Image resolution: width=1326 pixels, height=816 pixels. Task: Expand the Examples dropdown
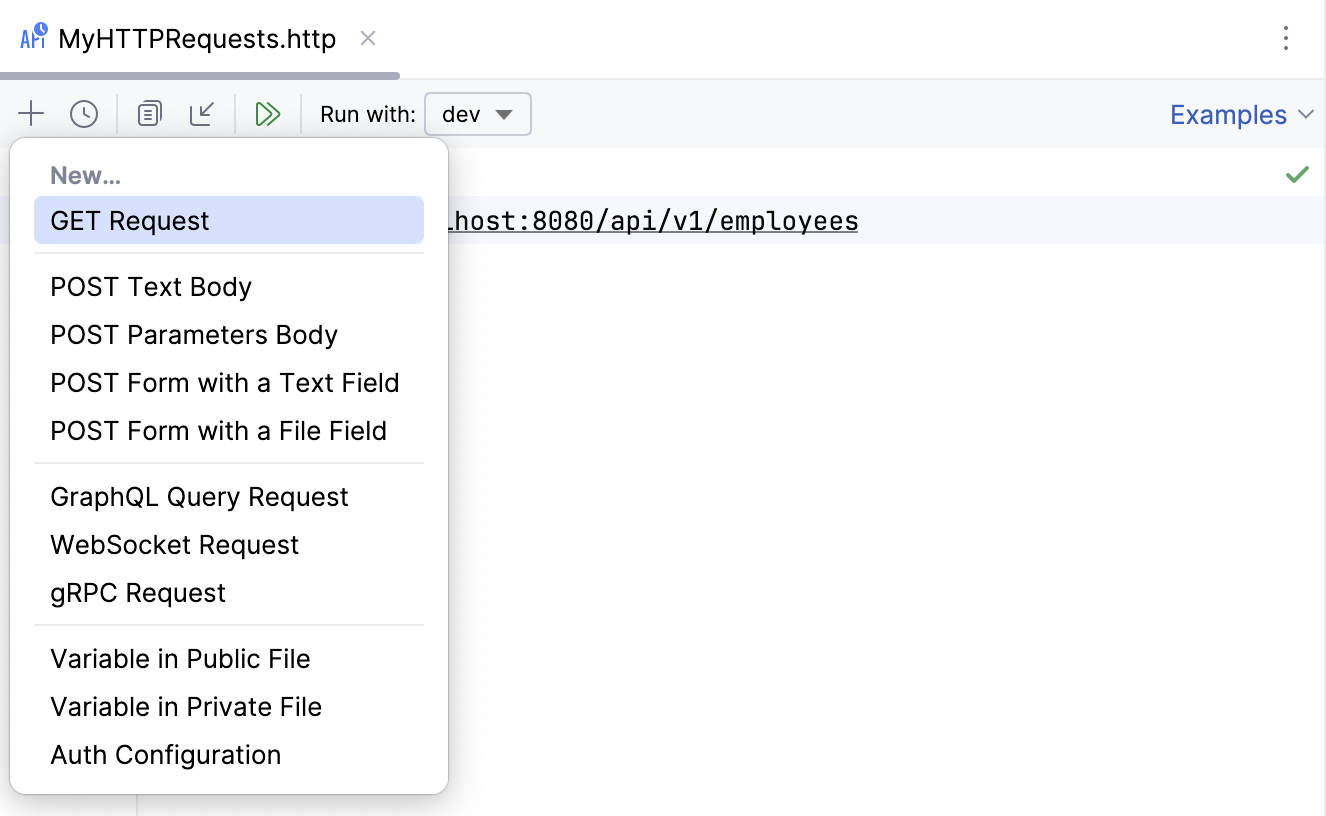pyautogui.click(x=1241, y=114)
